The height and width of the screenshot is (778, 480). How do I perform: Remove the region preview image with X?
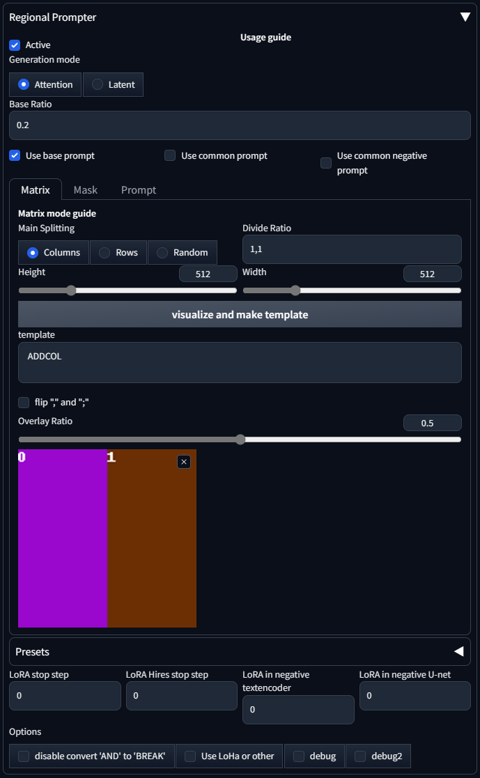point(184,462)
